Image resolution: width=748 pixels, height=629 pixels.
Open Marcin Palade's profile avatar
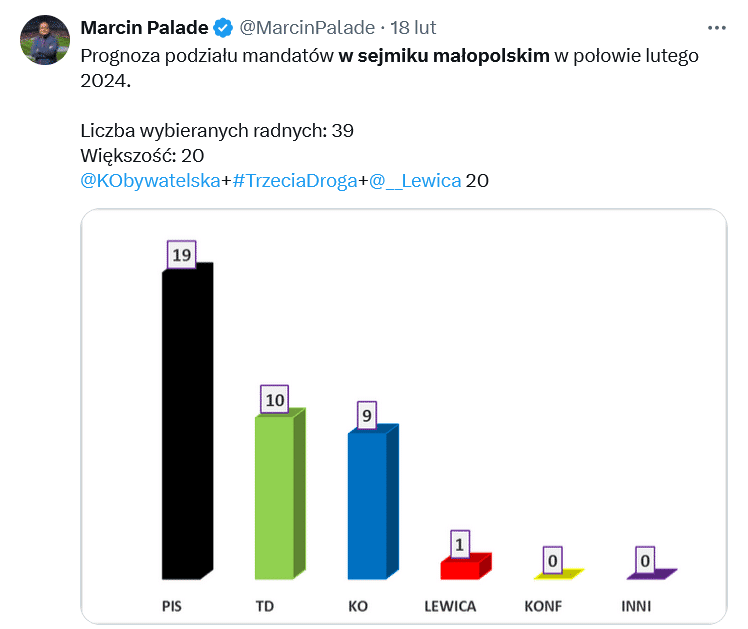pyautogui.click(x=45, y=40)
